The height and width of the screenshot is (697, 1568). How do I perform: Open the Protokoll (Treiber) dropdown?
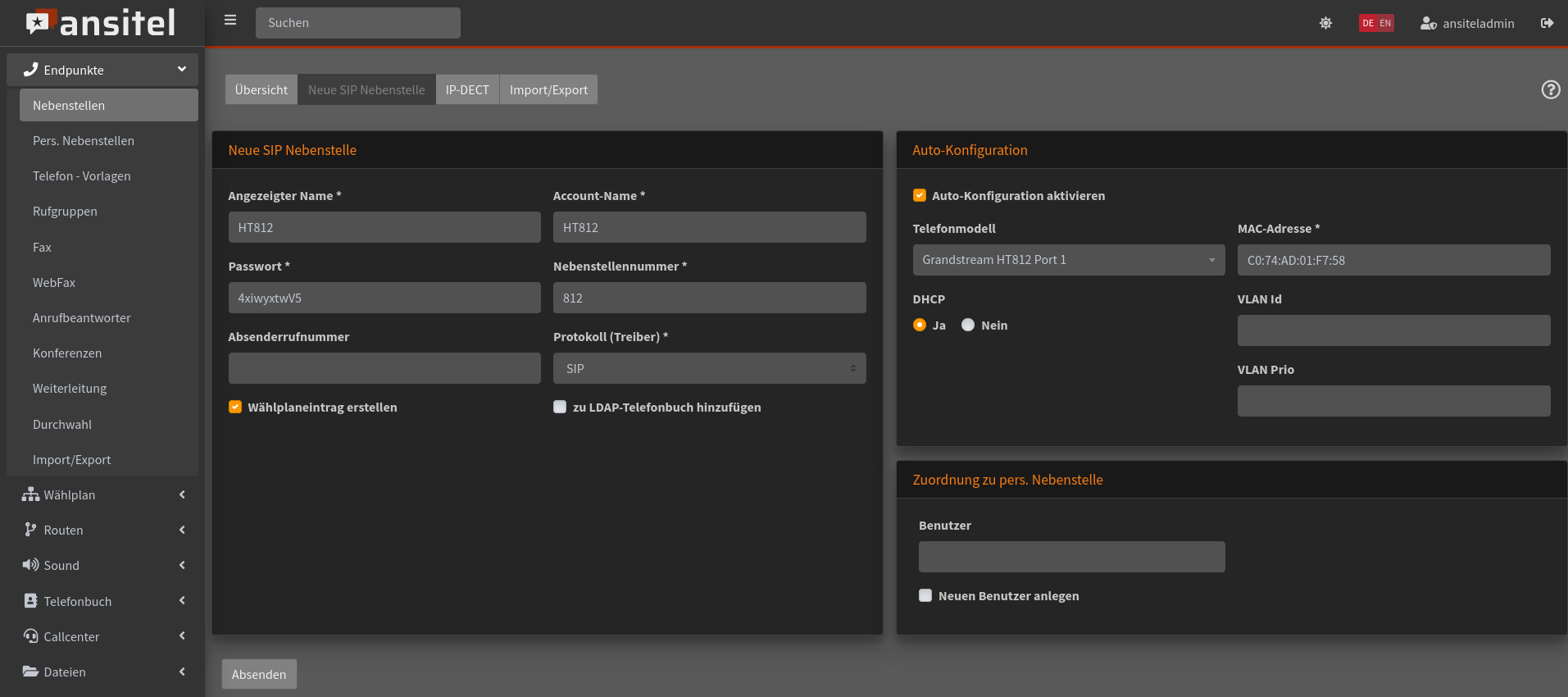pyautogui.click(x=709, y=368)
